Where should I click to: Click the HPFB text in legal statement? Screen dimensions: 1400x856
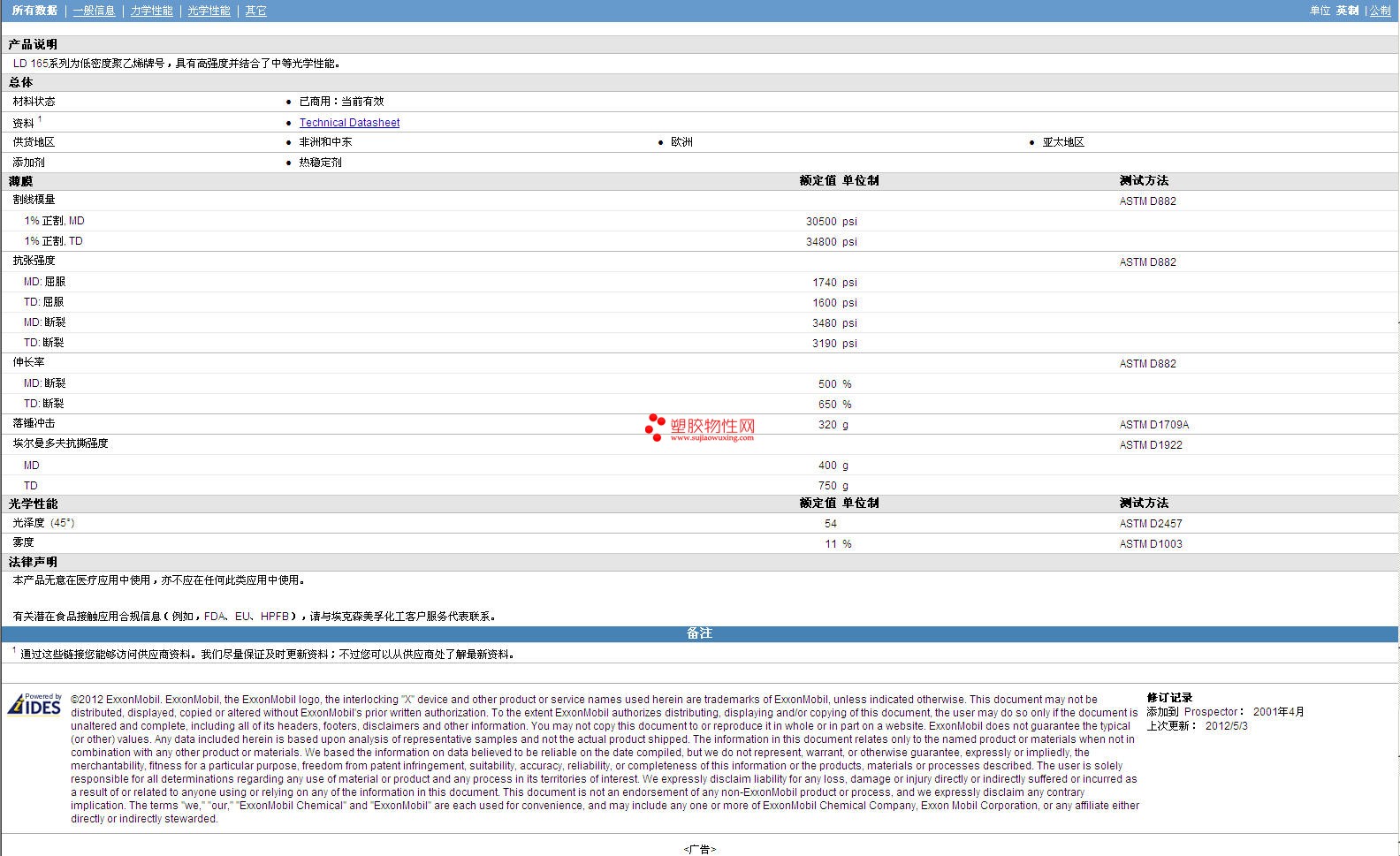pos(274,617)
